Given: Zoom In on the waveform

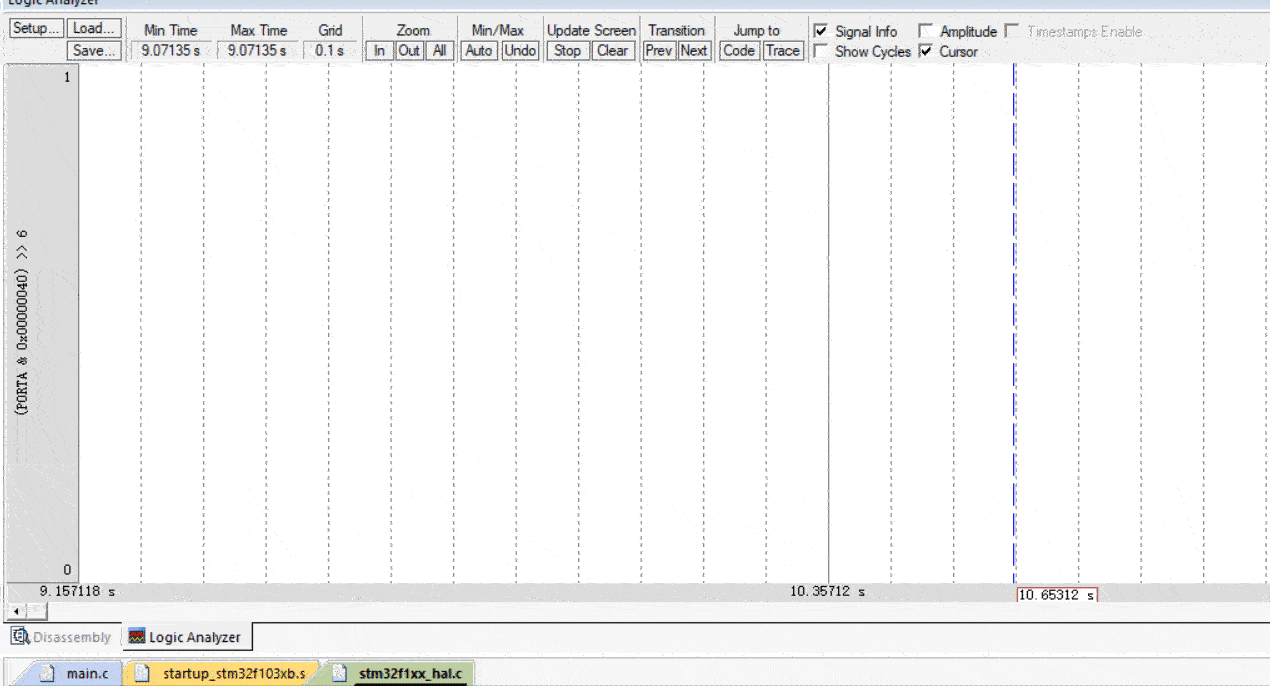Looking at the screenshot, I should click(x=379, y=50).
